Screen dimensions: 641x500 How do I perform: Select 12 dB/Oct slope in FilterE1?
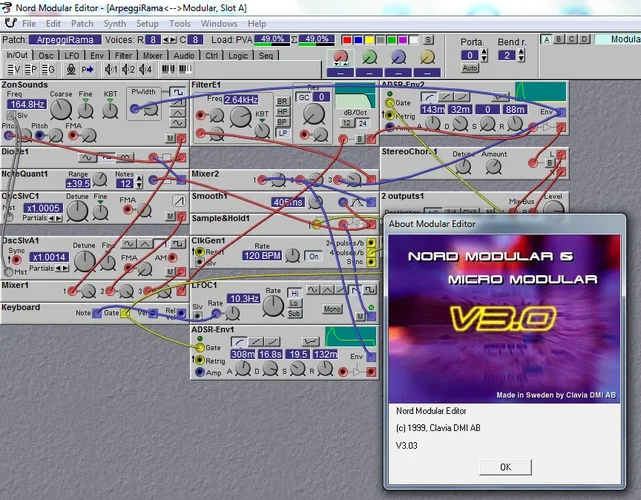(346, 123)
